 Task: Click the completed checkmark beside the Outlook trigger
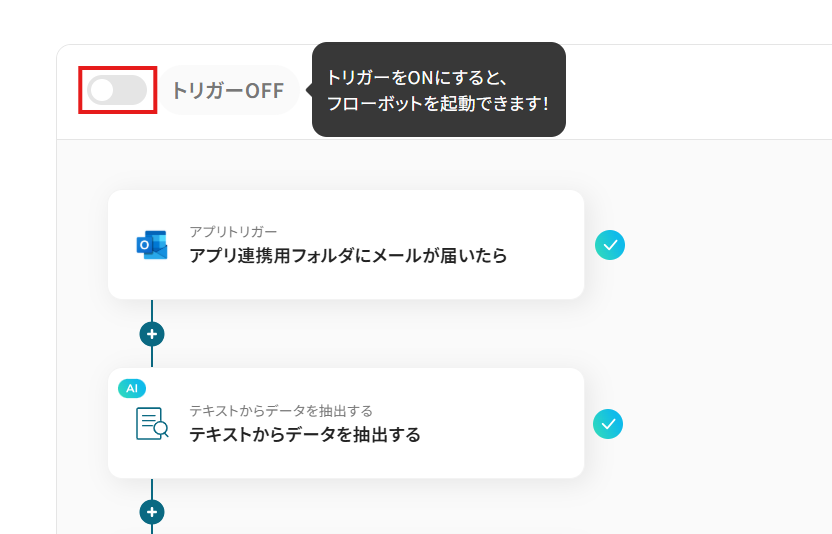[x=610, y=244]
